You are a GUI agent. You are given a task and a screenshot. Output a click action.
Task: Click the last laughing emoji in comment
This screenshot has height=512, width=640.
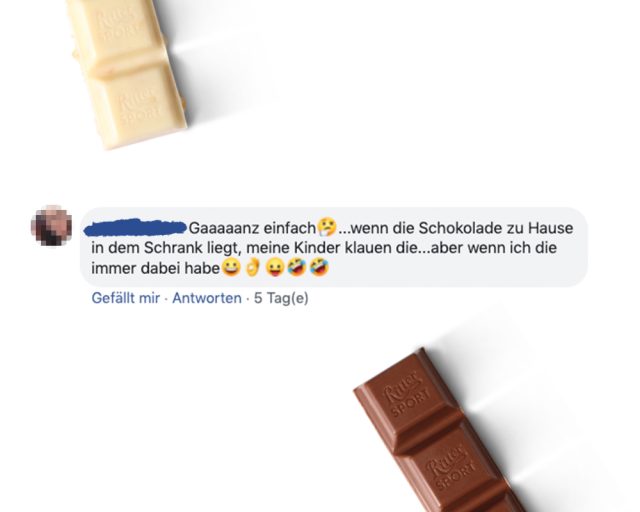click(x=319, y=268)
